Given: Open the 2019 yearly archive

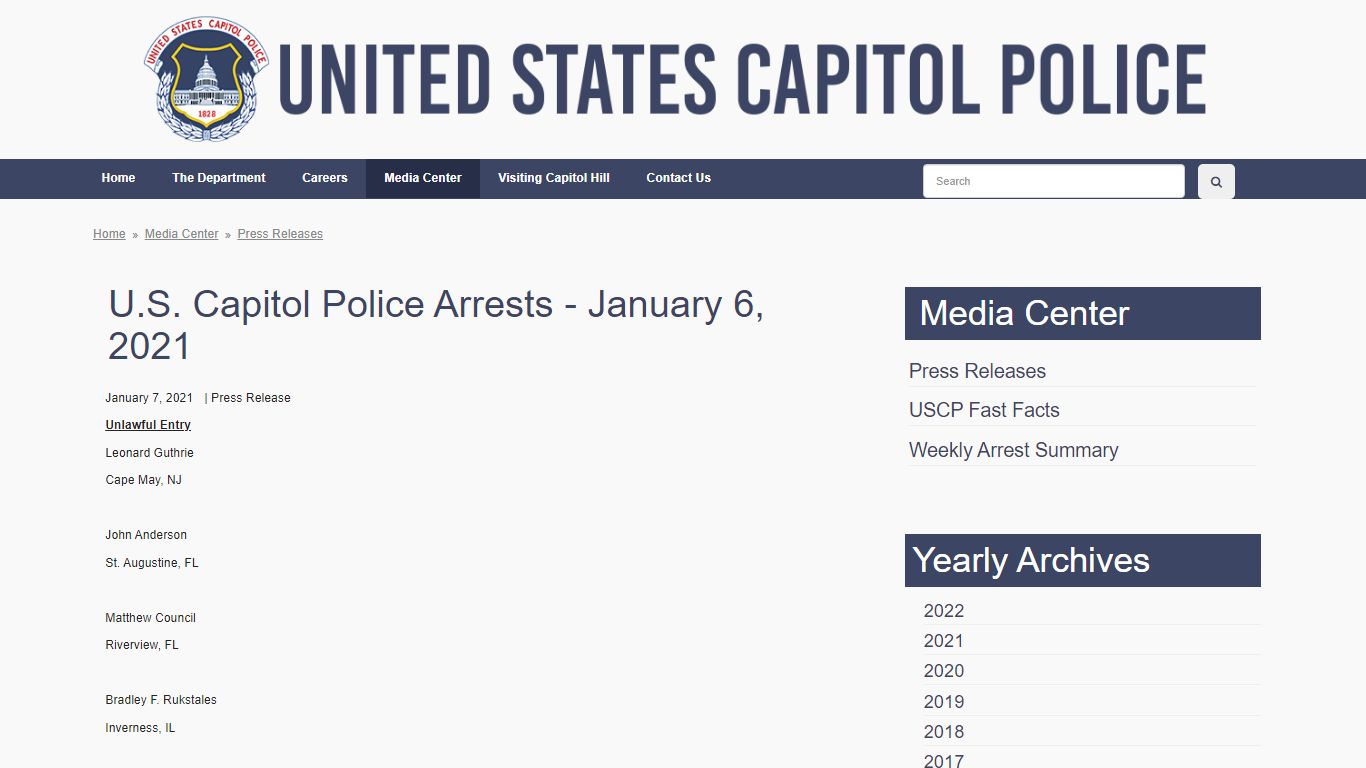Looking at the screenshot, I should tap(944, 702).
